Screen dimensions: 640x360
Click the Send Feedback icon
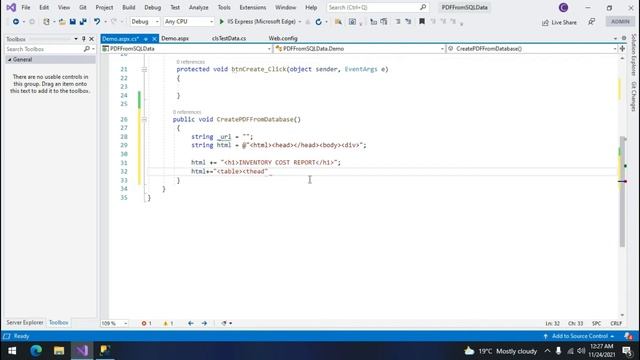tap(591, 22)
